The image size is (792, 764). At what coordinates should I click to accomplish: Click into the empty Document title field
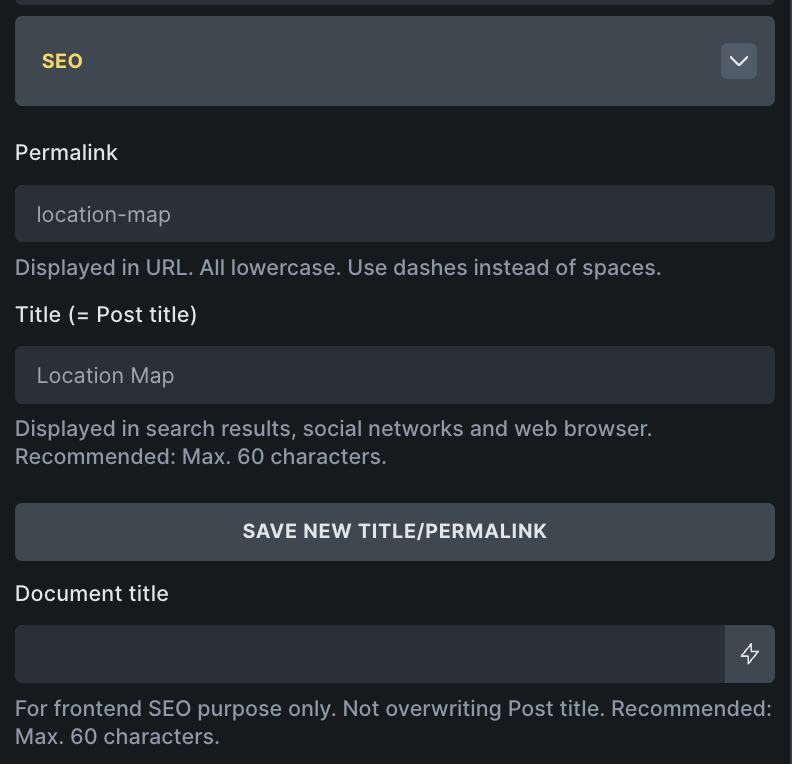[x=369, y=654]
